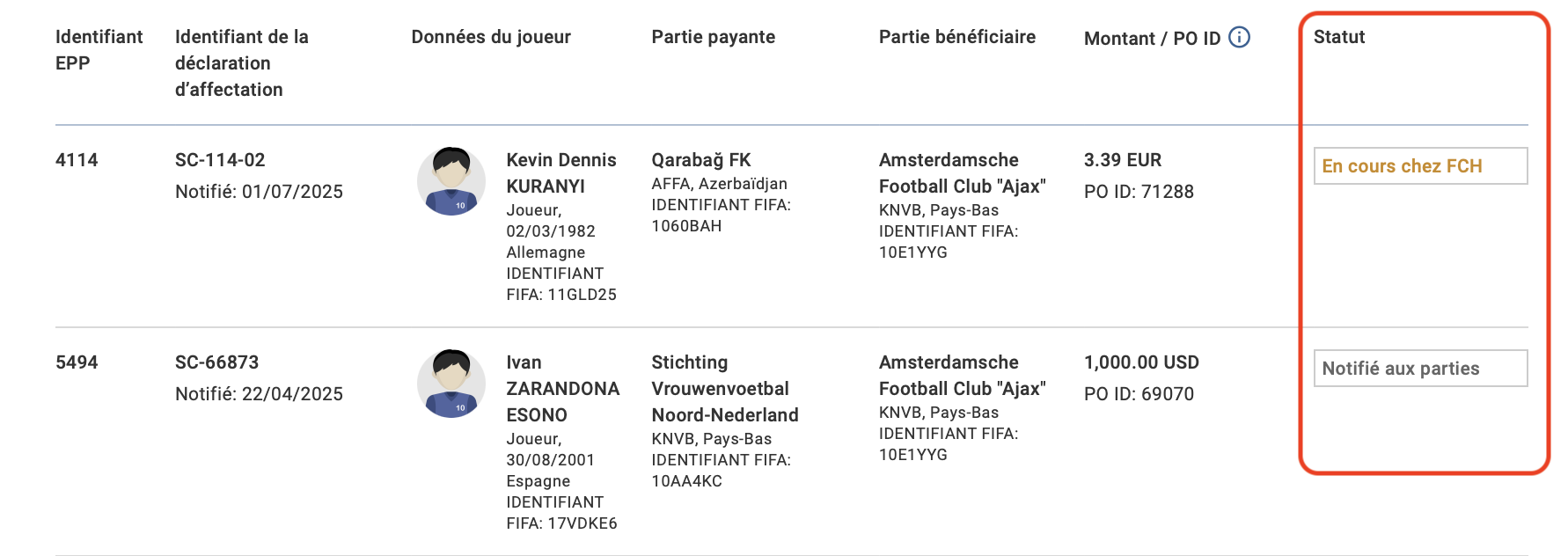Click paying party Qarabağ FK
The image size is (1568, 556).
[x=700, y=160]
